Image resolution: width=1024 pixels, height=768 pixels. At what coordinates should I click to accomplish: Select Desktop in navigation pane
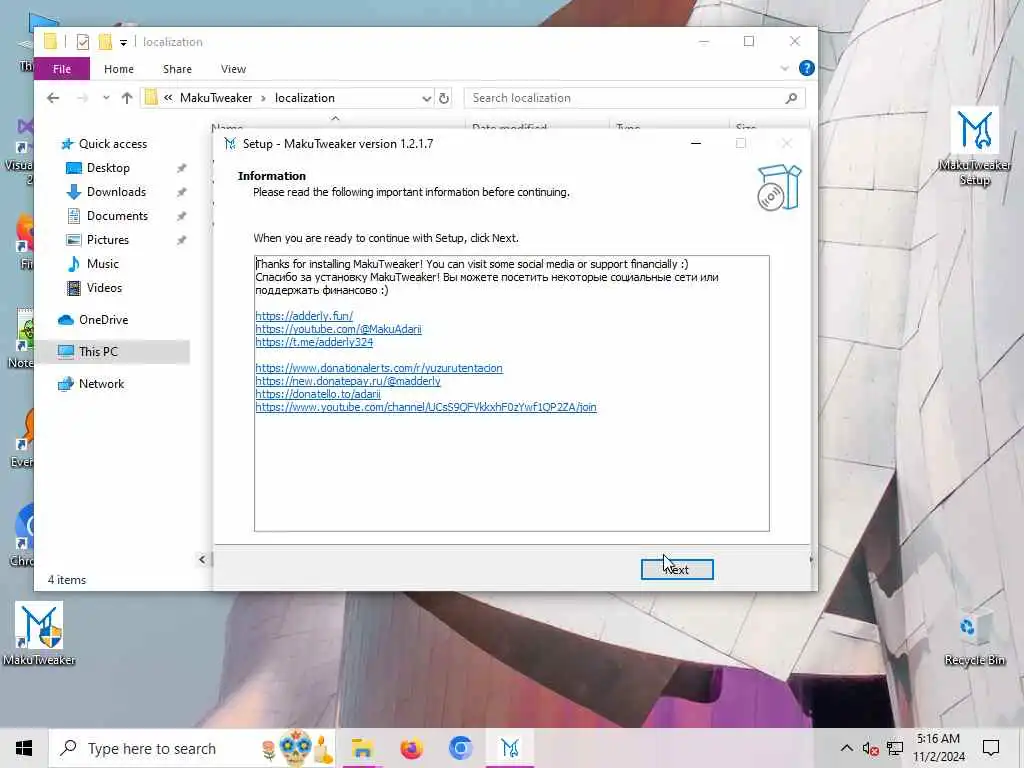pos(108,168)
